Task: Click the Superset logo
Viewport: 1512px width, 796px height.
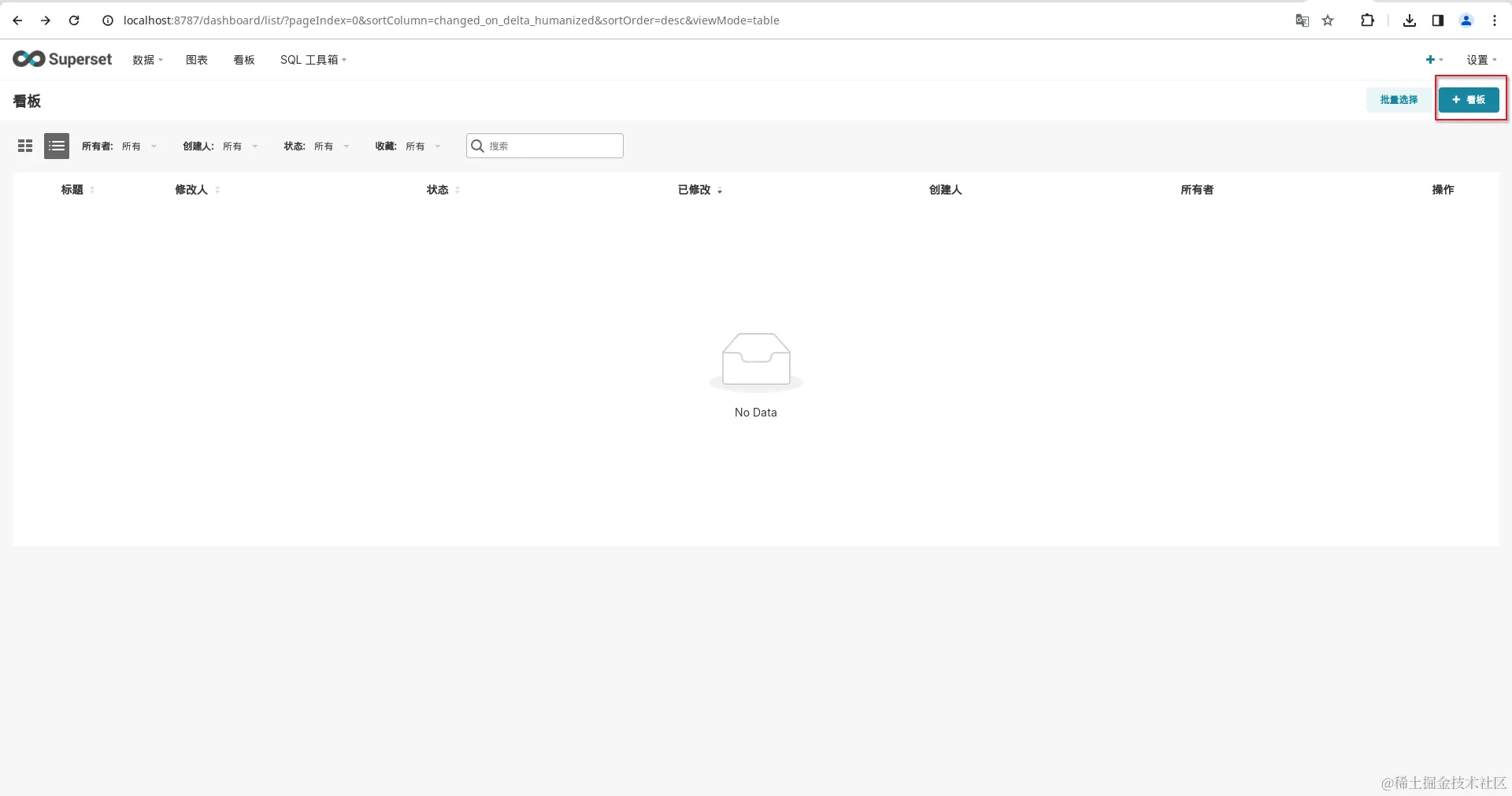Action: click(62, 59)
